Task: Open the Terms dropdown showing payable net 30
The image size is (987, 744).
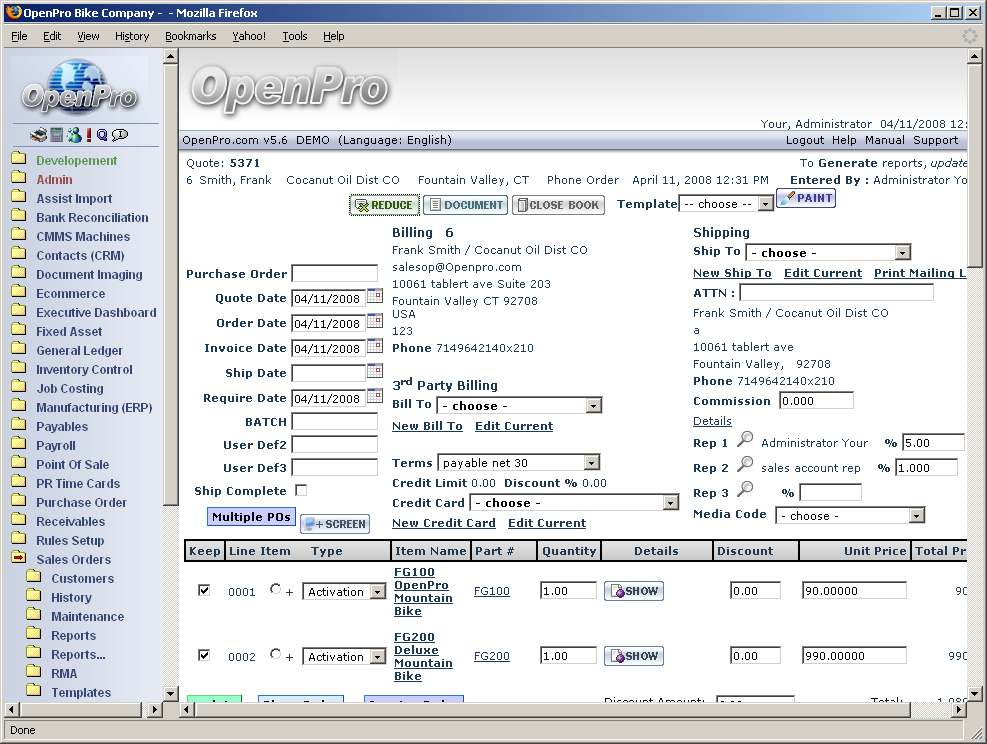Action: coord(518,463)
